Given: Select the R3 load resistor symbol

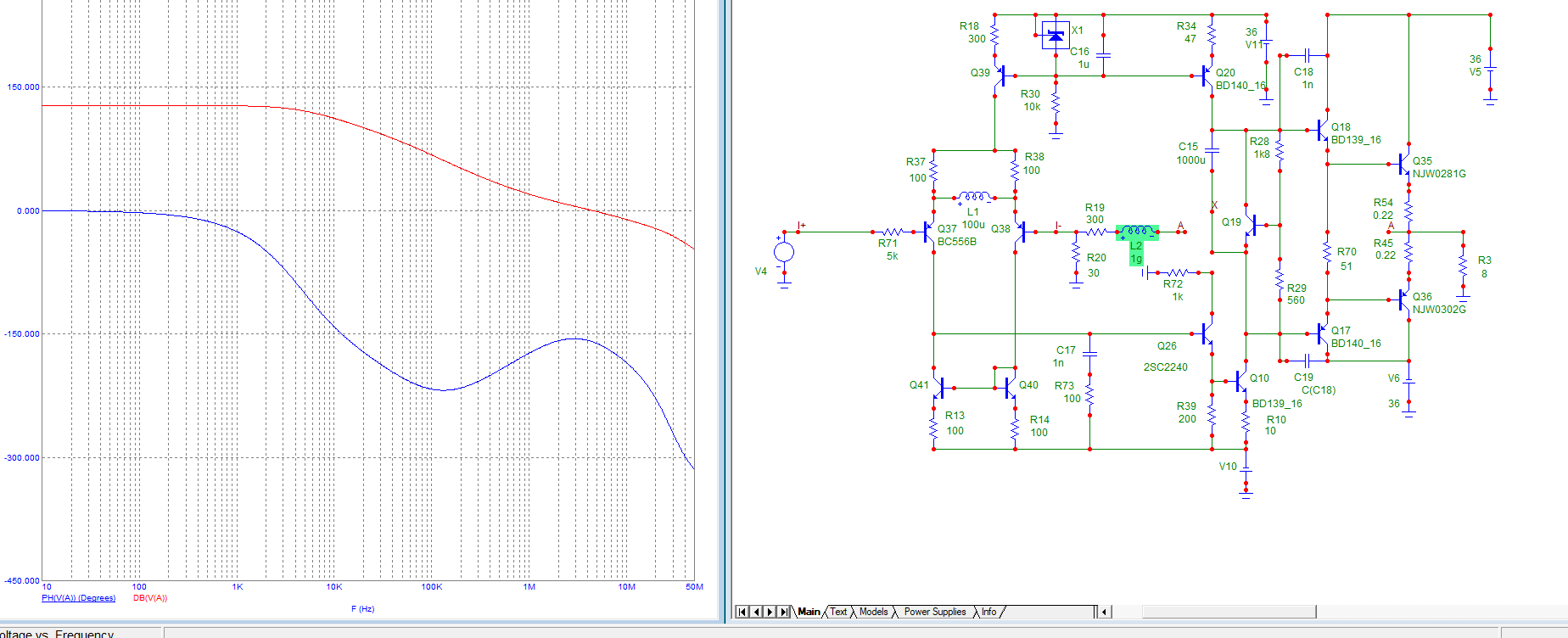Looking at the screenshot, I should [1463, 266].
